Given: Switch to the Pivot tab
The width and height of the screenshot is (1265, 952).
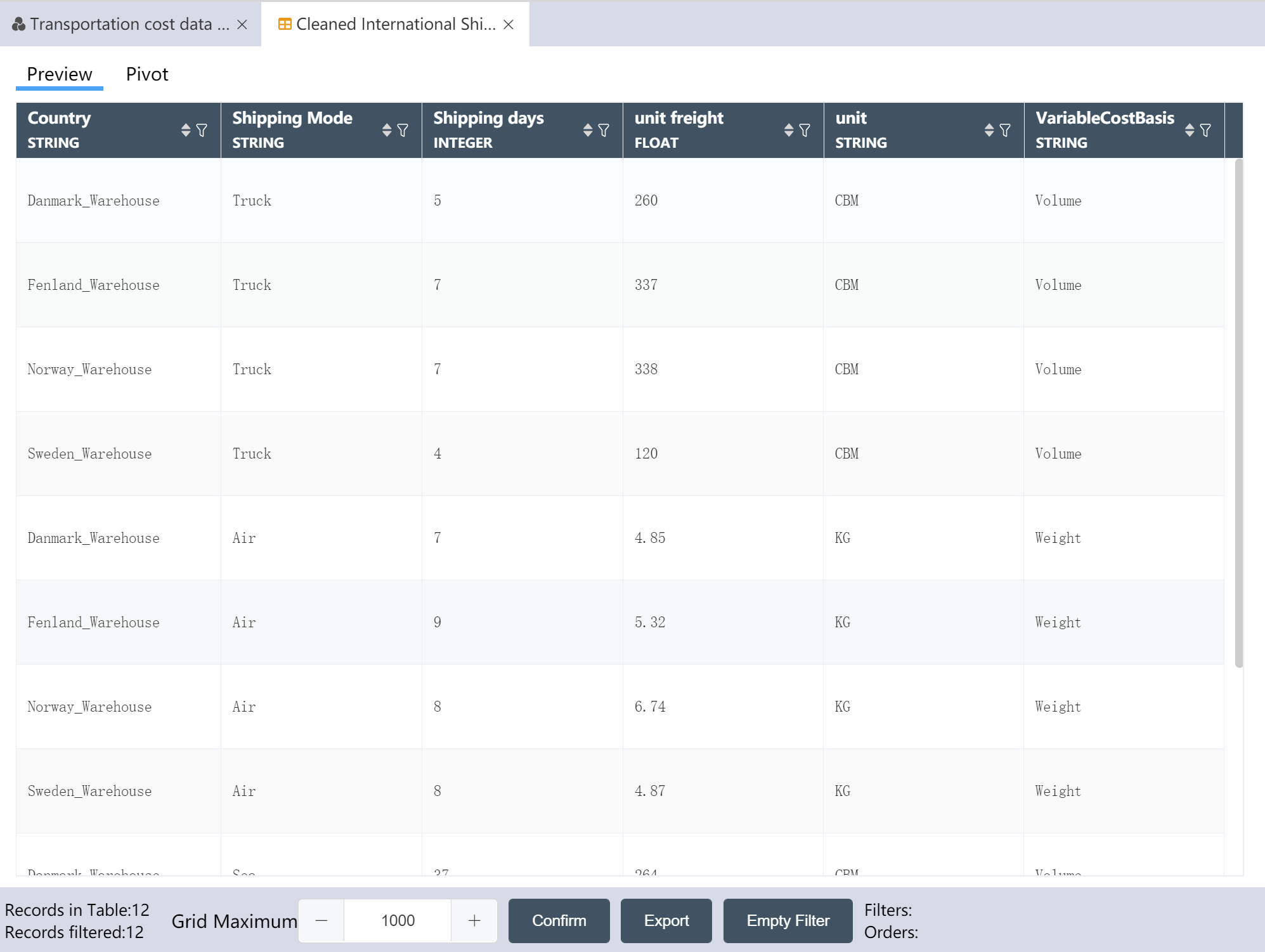Looking at the screenshot, I should 147,74.
